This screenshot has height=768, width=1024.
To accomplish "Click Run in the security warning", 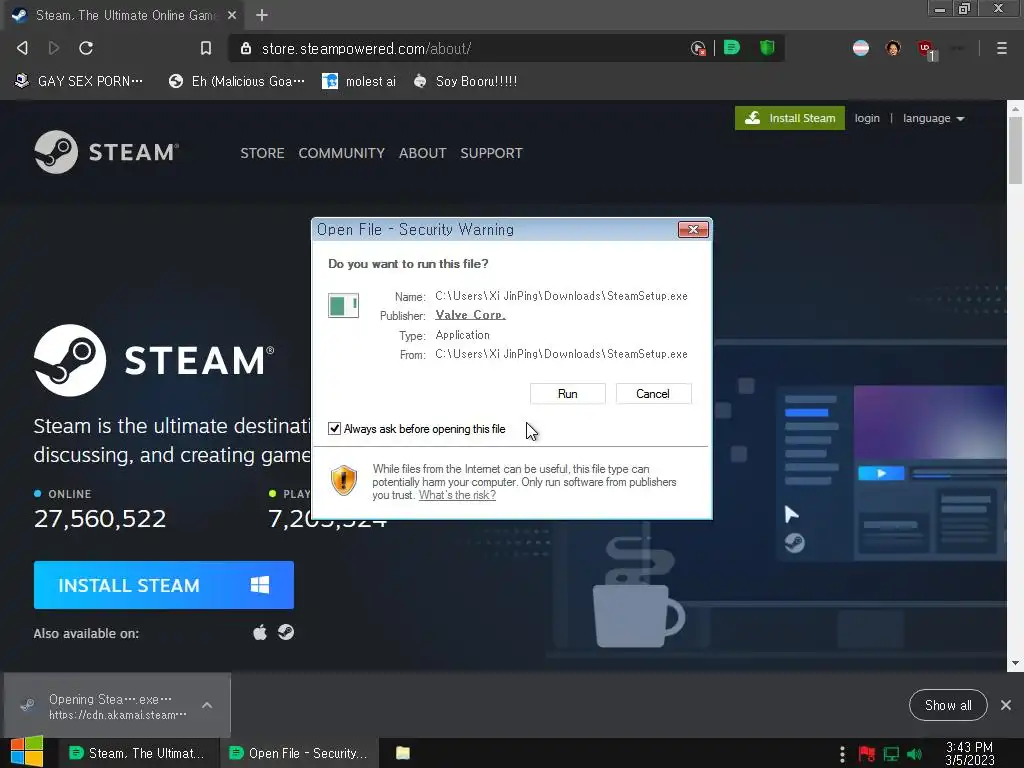I will point(568,394).
